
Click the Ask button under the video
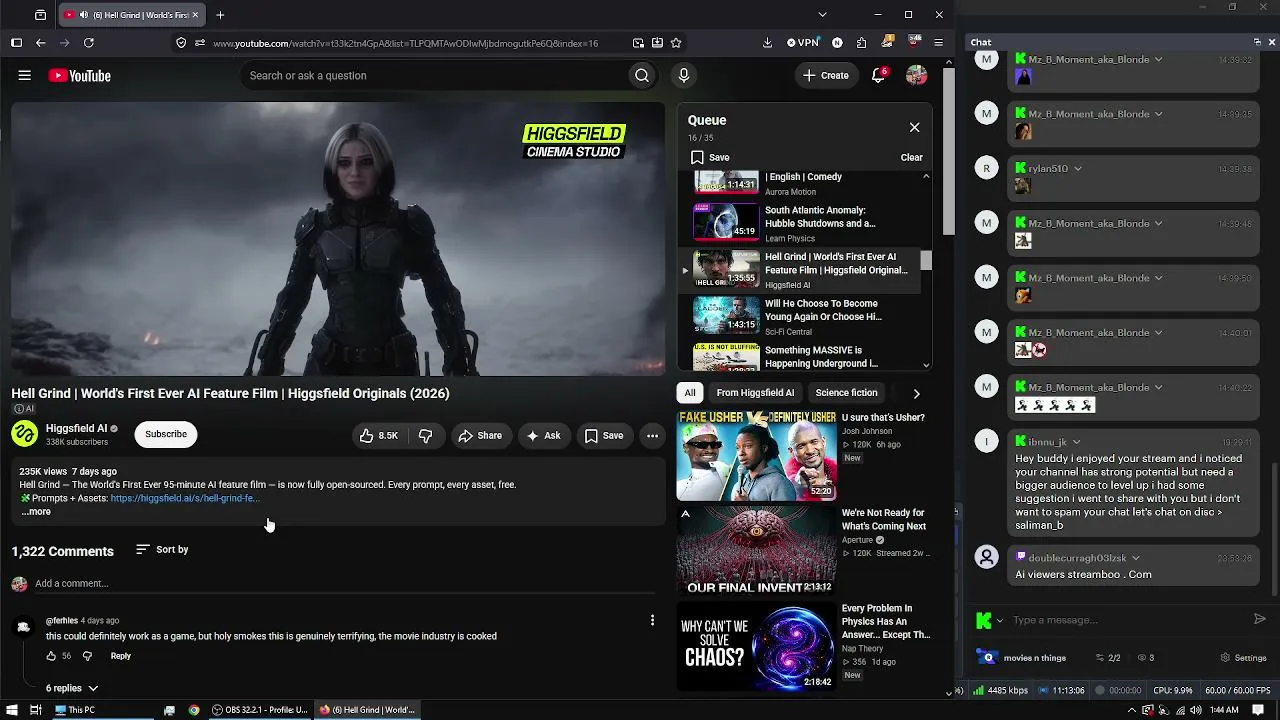click(x=543, y=435)
